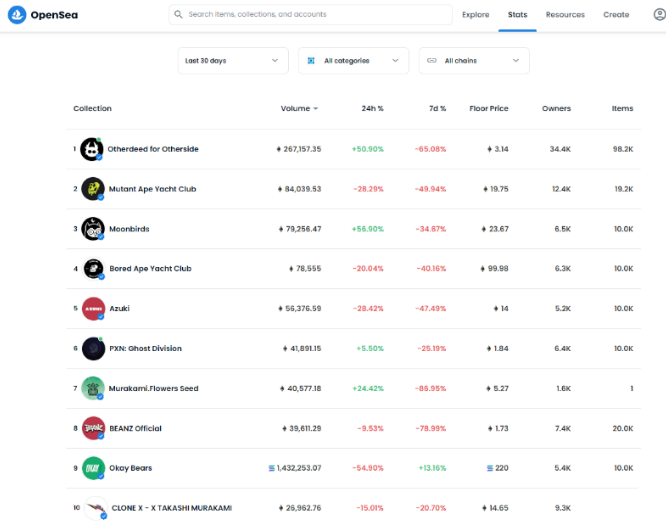Click Mutant Ape floor price 19.75
Image resolution: width=666 pixels, height=521 pixels.
pos(499,189)
